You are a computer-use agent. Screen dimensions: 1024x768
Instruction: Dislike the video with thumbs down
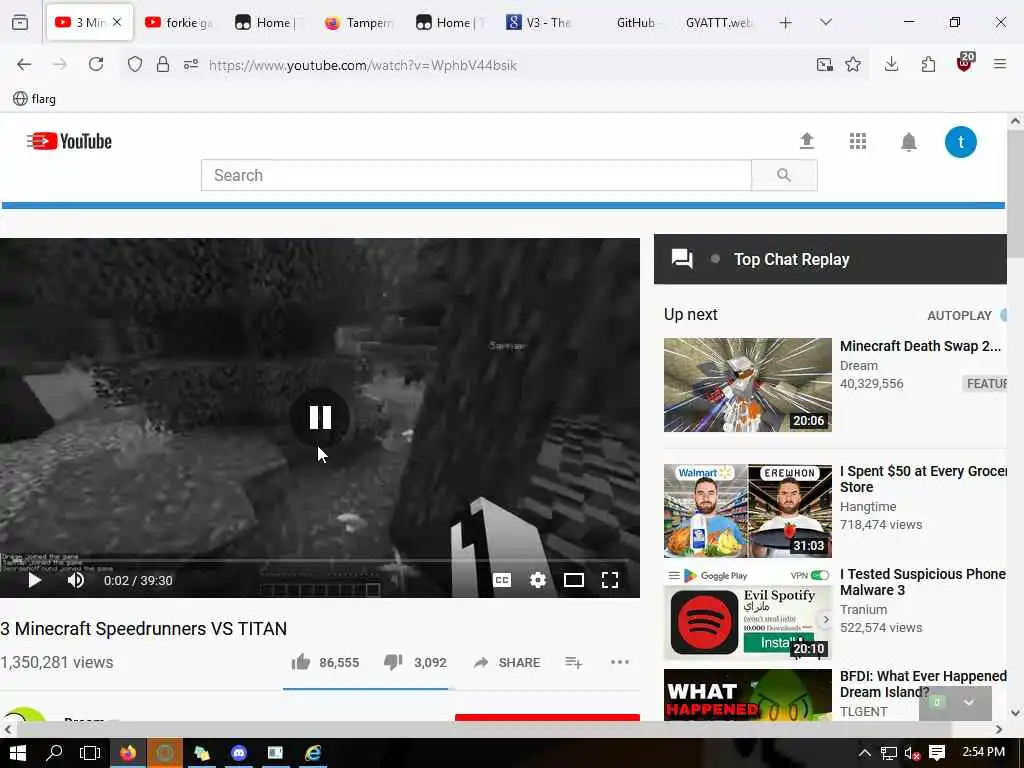click(393, 662)
